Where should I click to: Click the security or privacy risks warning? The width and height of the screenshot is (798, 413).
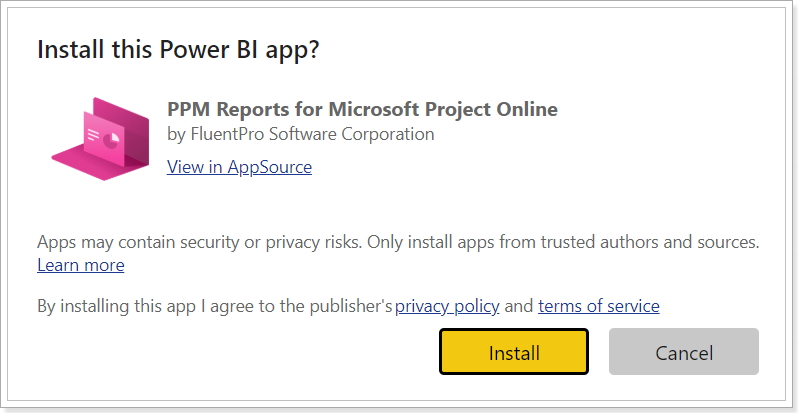398,243
